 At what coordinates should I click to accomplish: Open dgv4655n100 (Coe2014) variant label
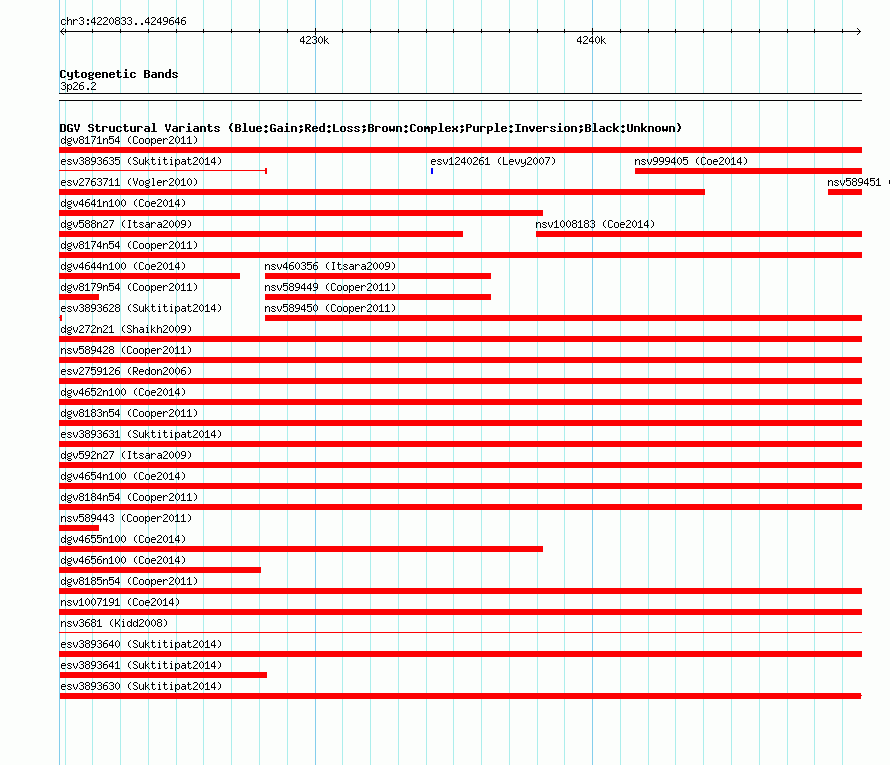pos(123,539)
